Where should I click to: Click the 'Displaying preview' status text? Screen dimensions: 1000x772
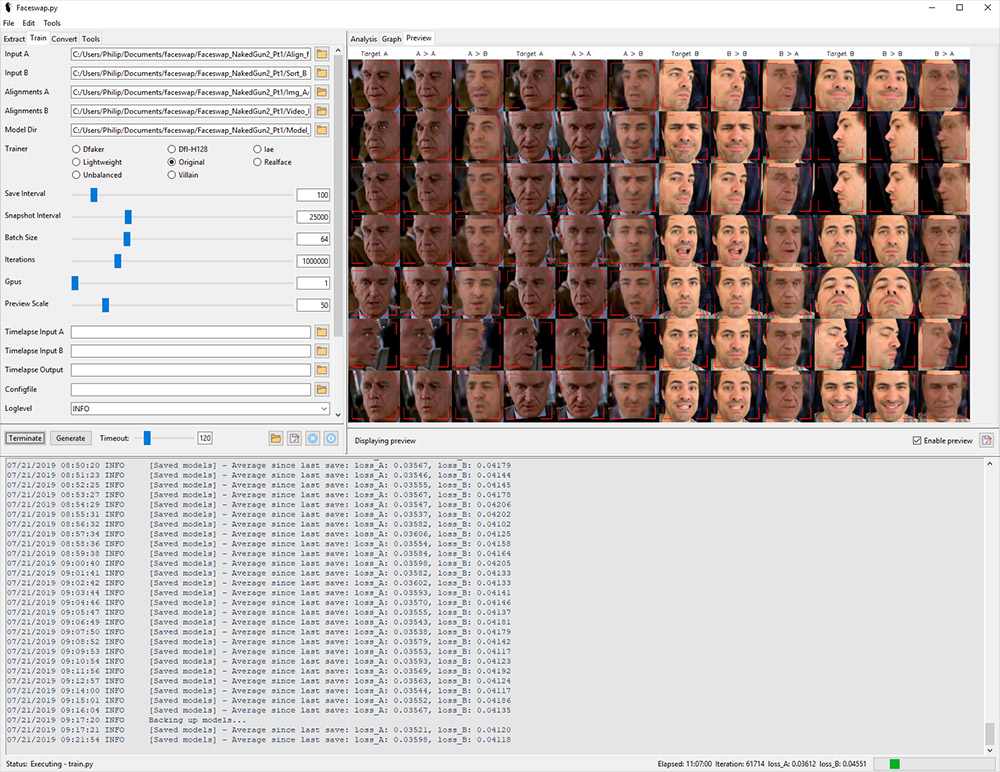[x=385, y=441]
